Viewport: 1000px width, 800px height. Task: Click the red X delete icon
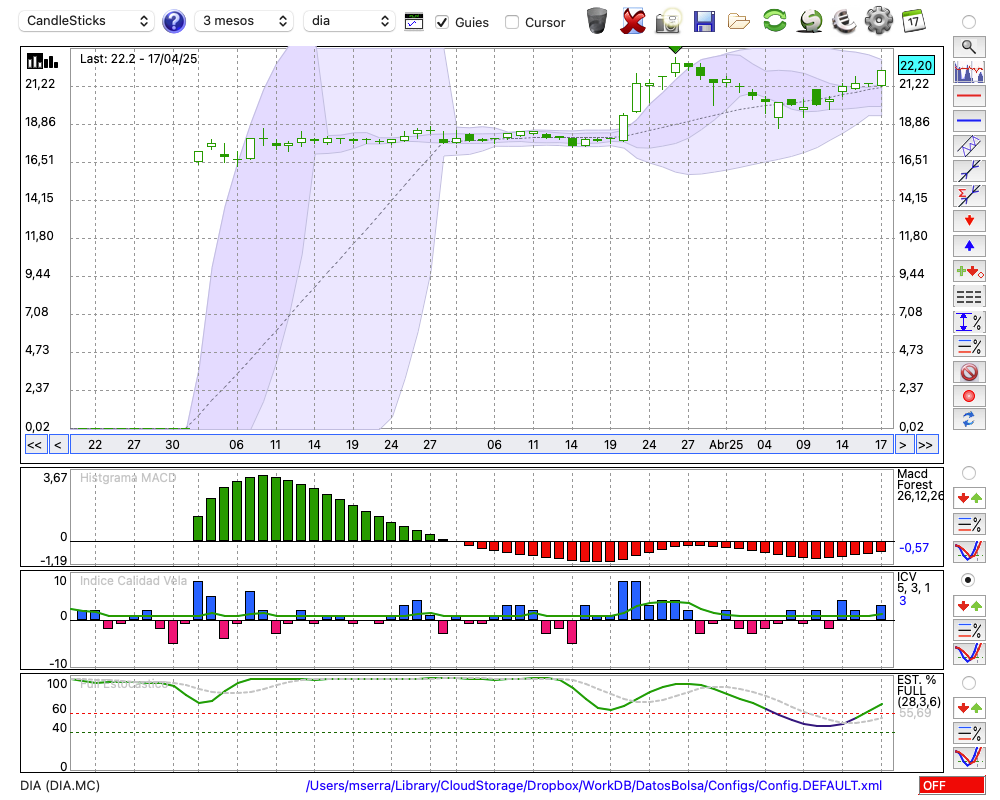633,21
